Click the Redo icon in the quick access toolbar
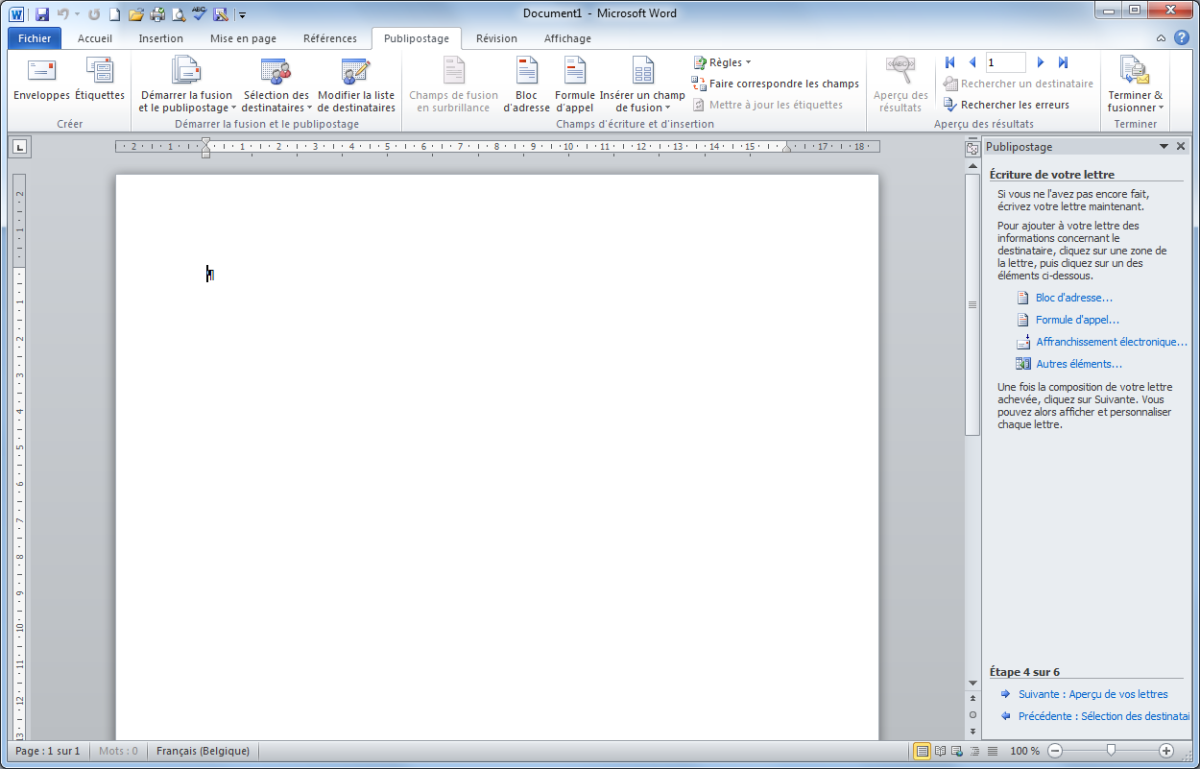 click(x=94, y=14)
